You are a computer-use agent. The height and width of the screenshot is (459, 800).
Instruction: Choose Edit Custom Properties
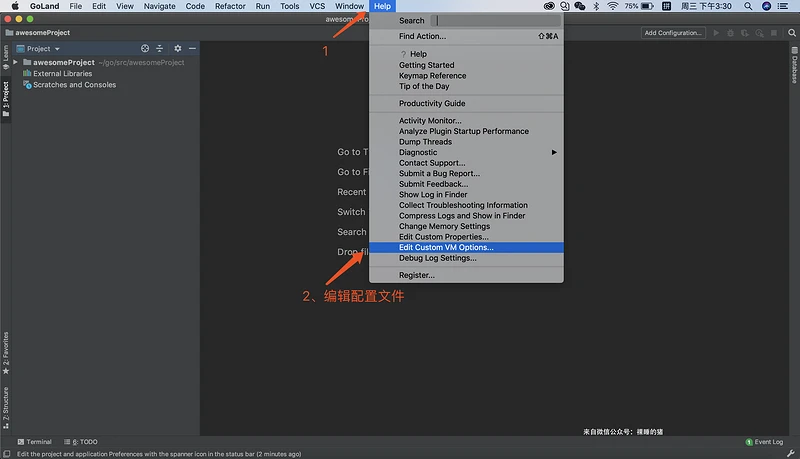466,237
